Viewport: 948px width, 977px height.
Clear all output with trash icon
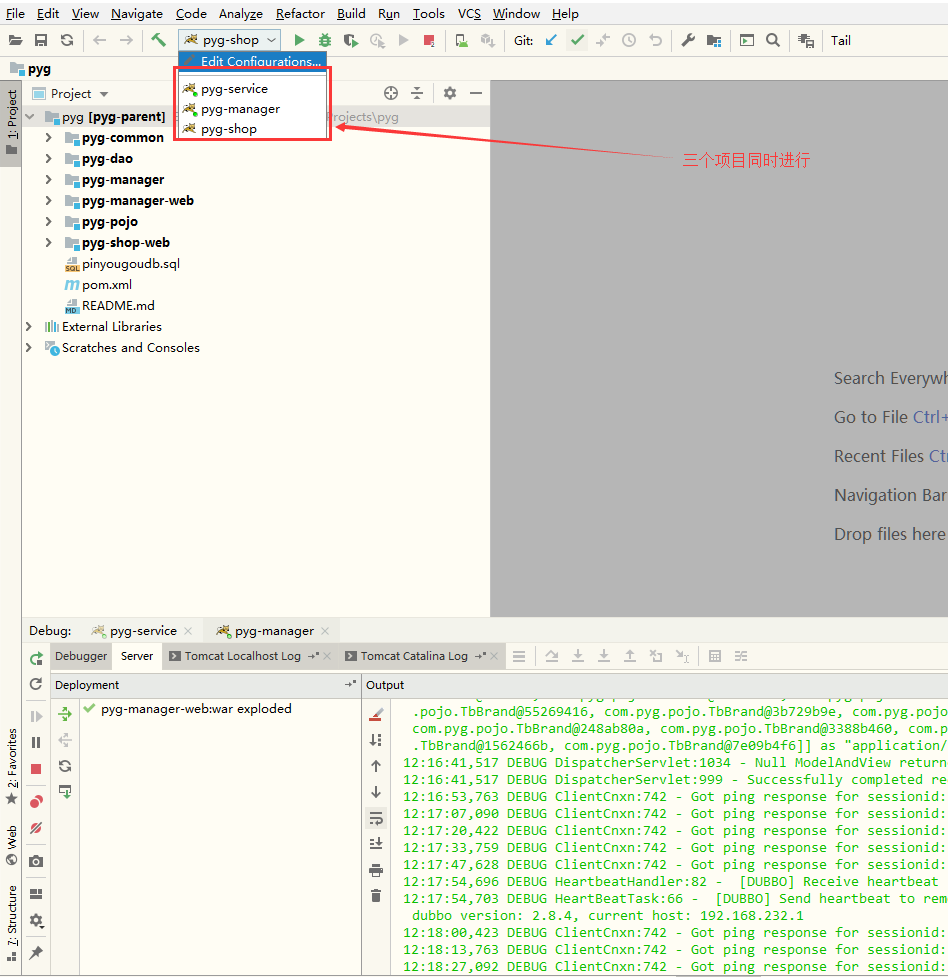tap(376, 896)
